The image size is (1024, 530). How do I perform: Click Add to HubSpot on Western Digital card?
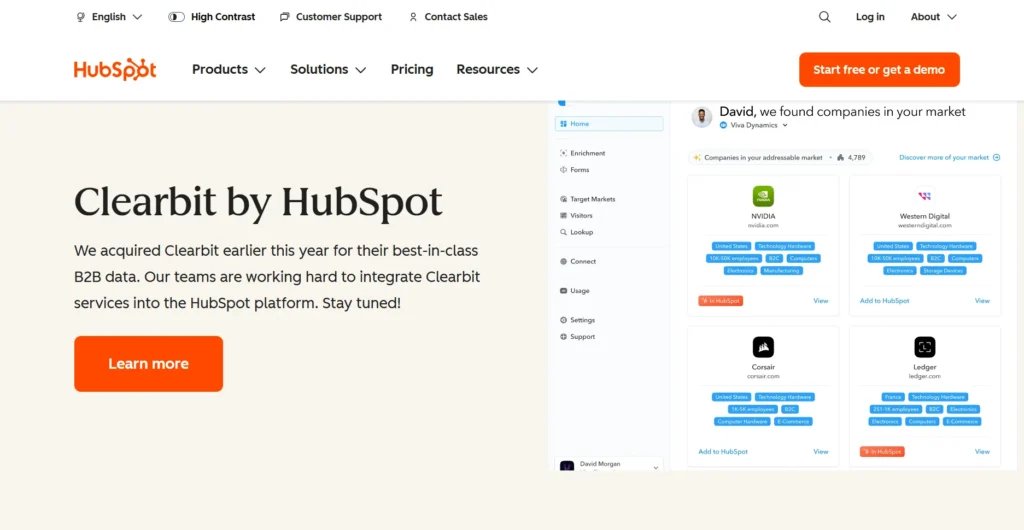884,301
